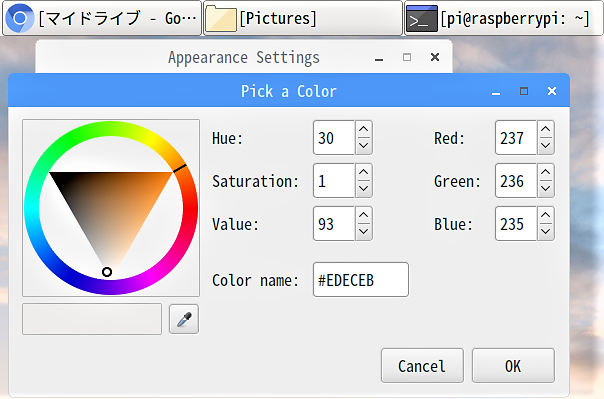This screenshot has width=604, height=399.
Task: Increase the Value spinner
Action: 364,215
